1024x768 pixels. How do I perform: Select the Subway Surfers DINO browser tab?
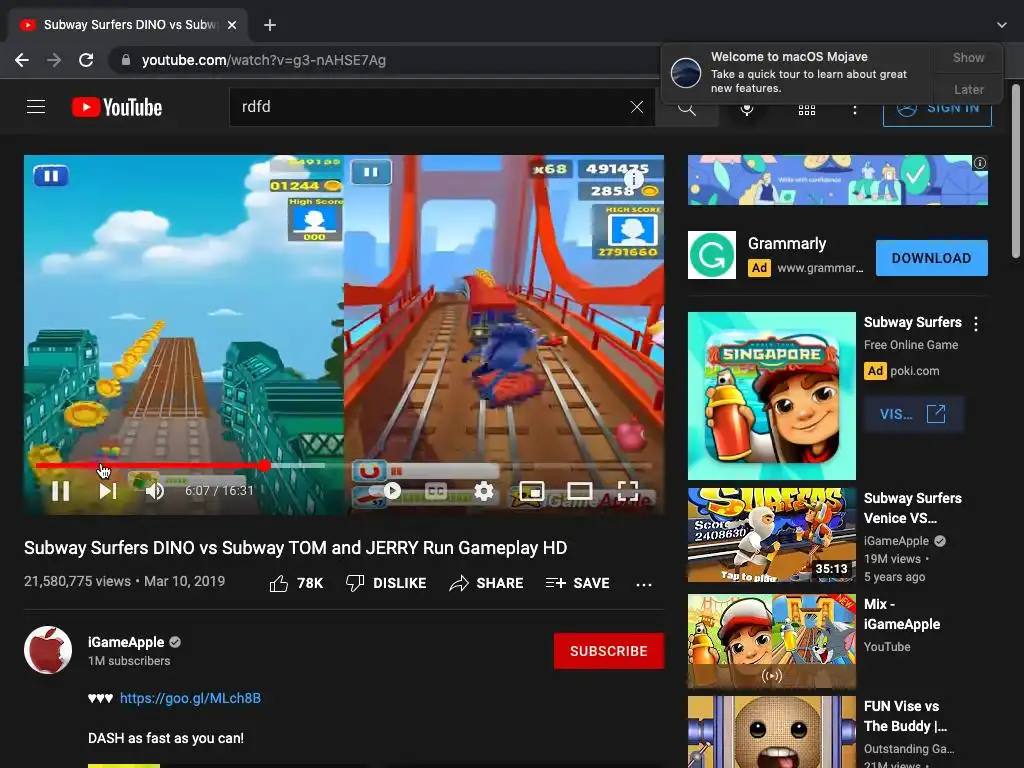point(128,25)
